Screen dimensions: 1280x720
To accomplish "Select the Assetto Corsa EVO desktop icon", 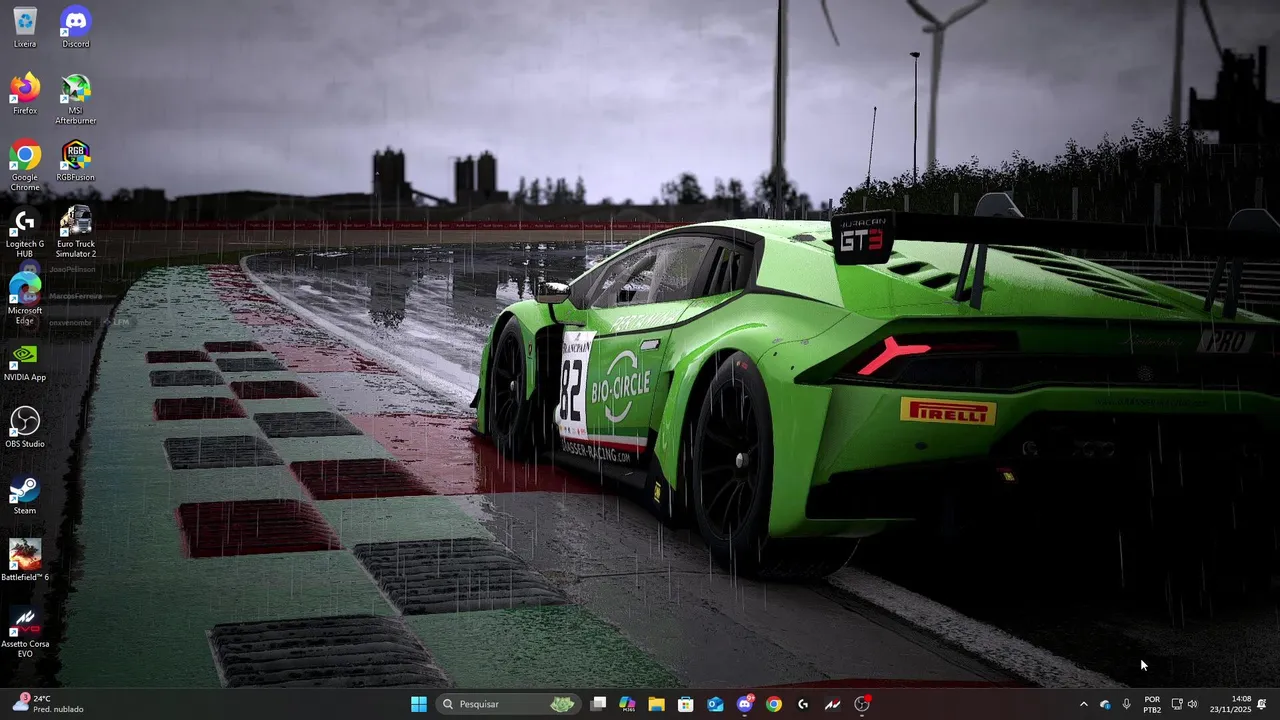I will coord(25,632).
